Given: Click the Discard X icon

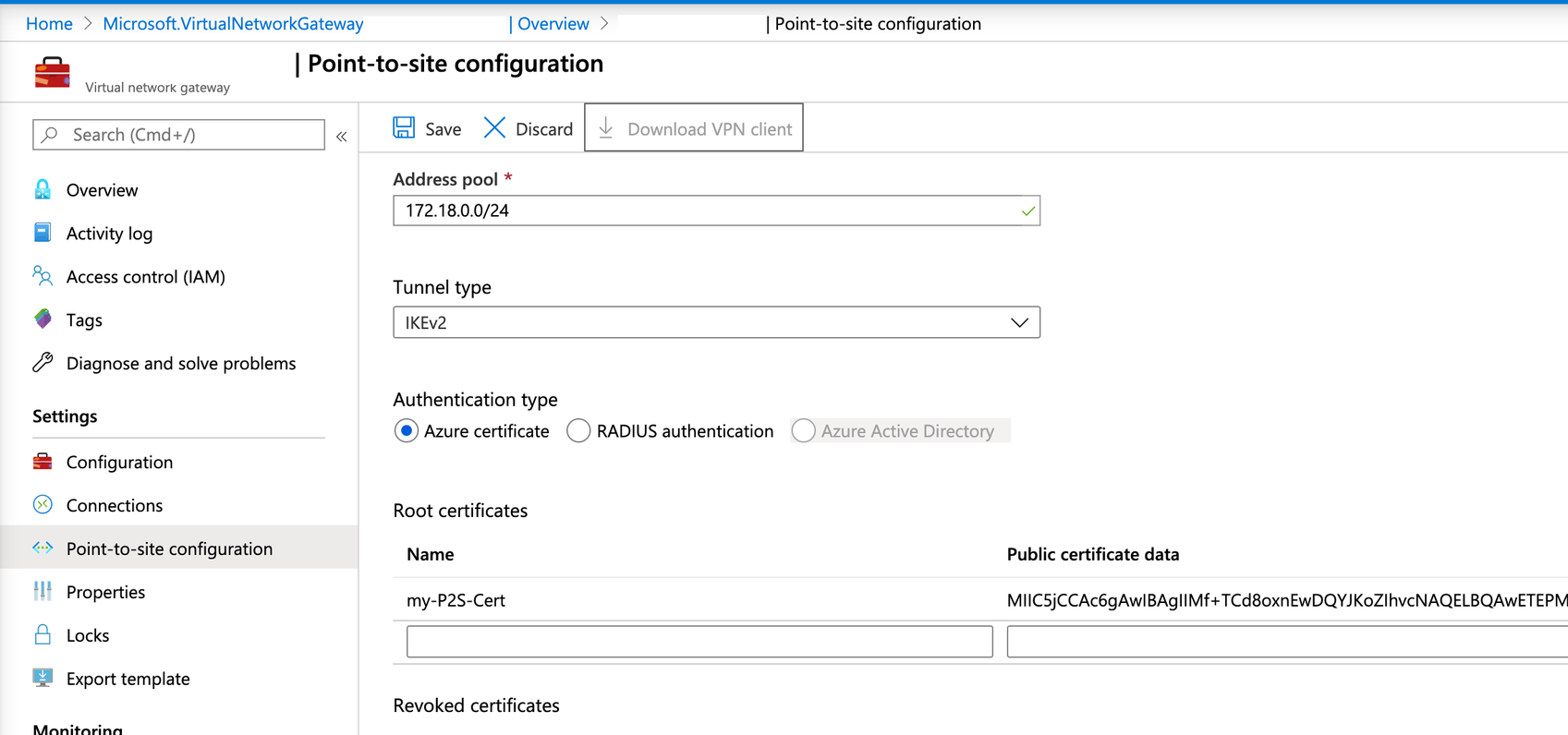Looking at the screenshot, I should click(x=494, y=127).
